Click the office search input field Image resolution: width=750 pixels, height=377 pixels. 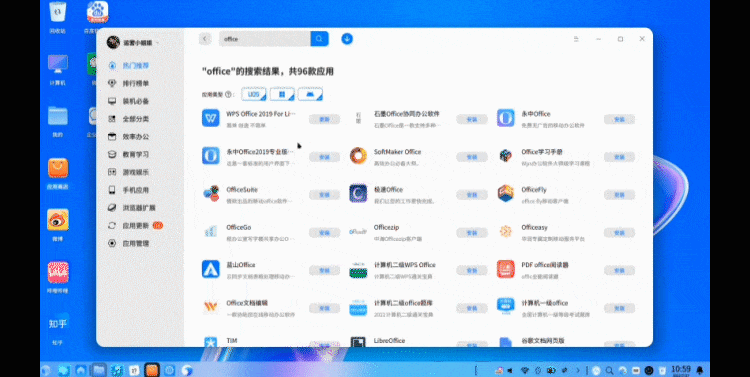[265, 39]
